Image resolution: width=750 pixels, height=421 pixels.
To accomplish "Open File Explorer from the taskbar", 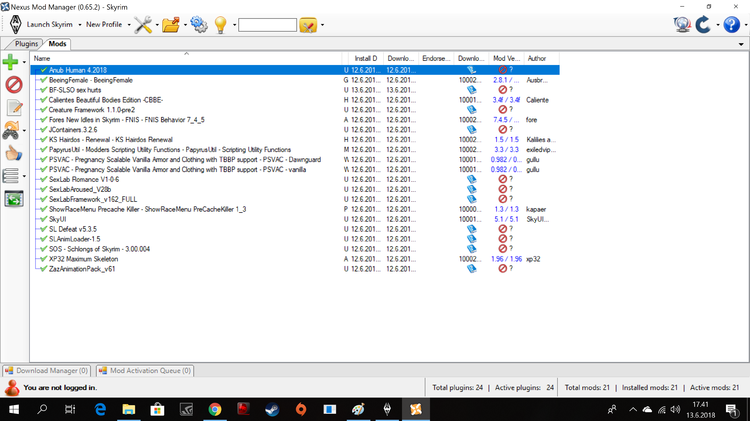I will point(129,410).
